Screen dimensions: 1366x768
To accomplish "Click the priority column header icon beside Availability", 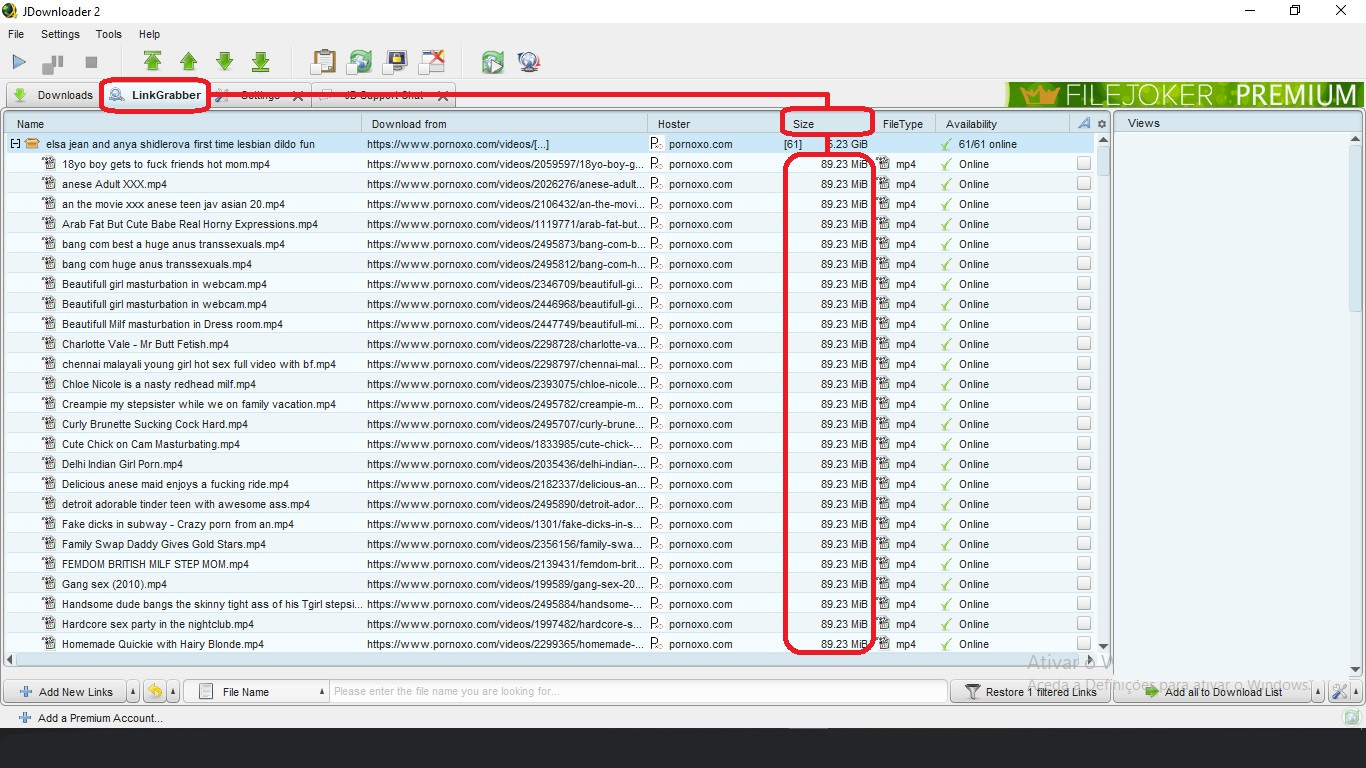I will 1084,124.
